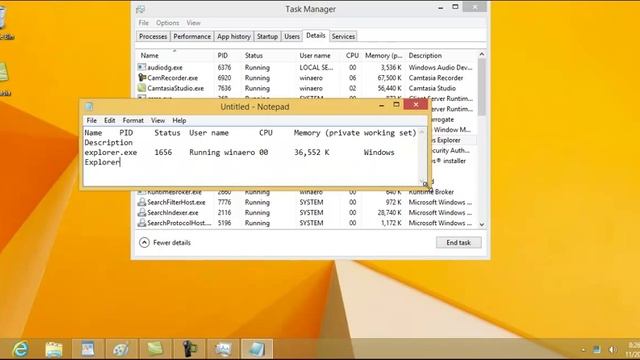Select the CamRecorder.exe row name
This screenshot has width=640, height=360.
[172, 78]
